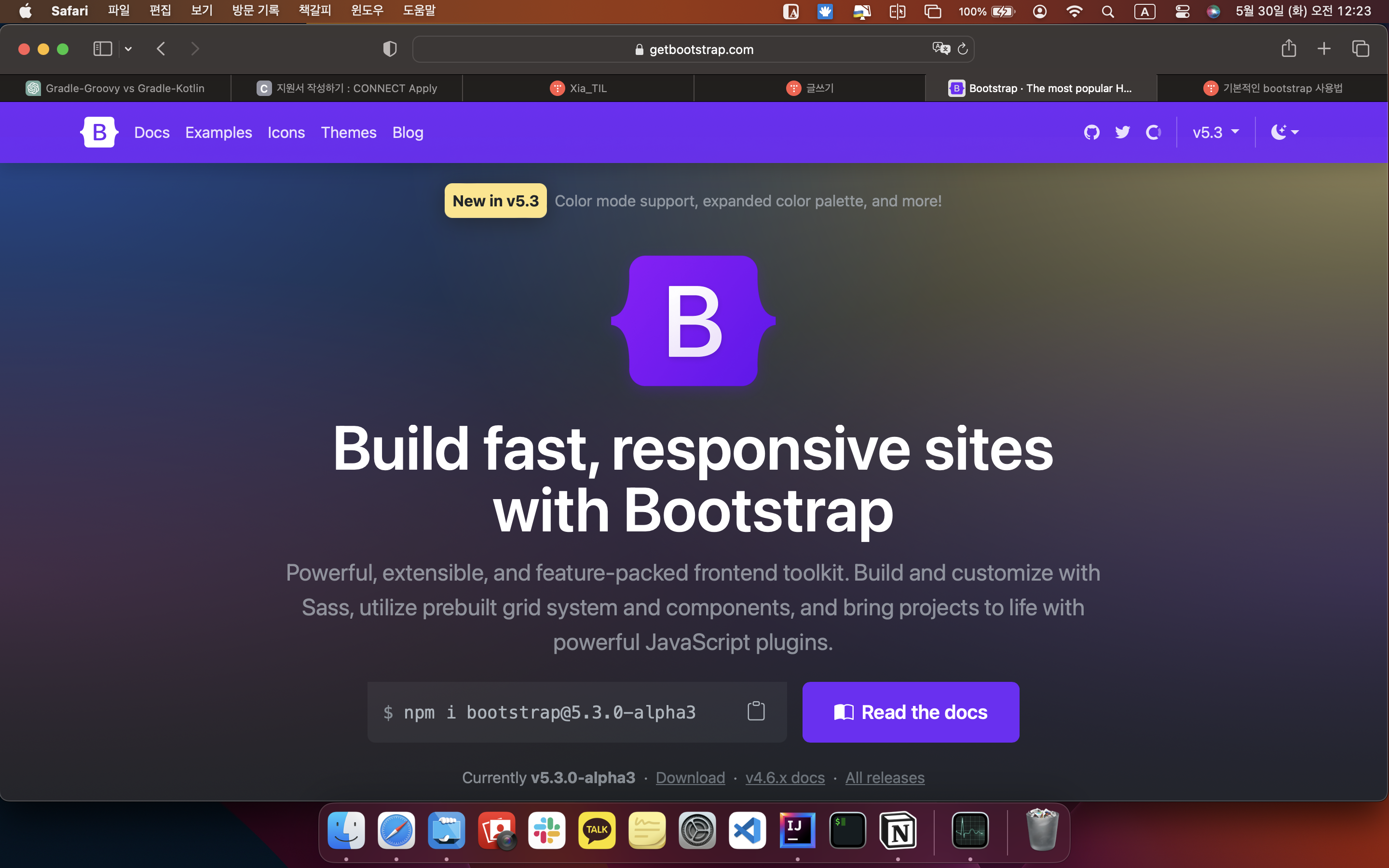Viewport: 1389px width, 868px height.
Task: Toggle the color mode theme dropdown
Action: [x=1284, y=133]
